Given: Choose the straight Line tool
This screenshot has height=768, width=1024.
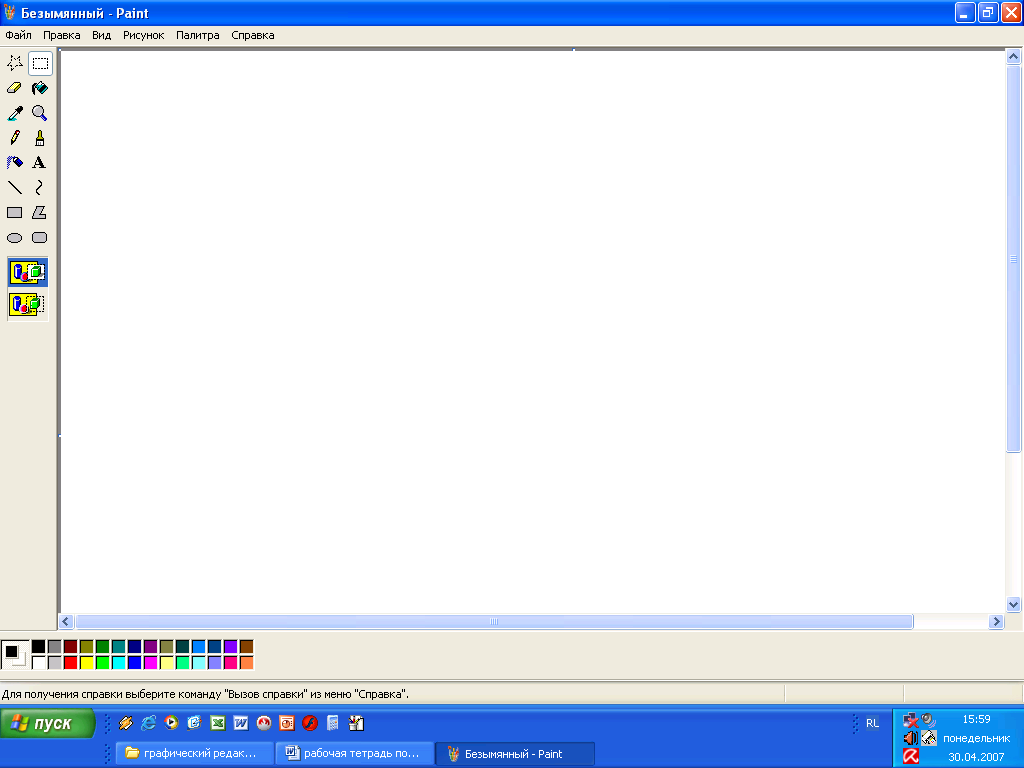Looking at the screenshot, I should [15, 187].
